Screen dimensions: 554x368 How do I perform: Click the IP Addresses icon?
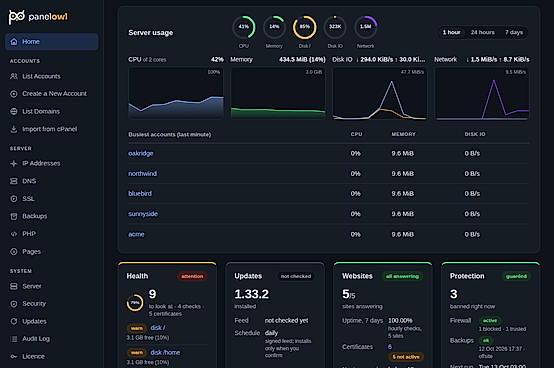(x=14, y=163)
